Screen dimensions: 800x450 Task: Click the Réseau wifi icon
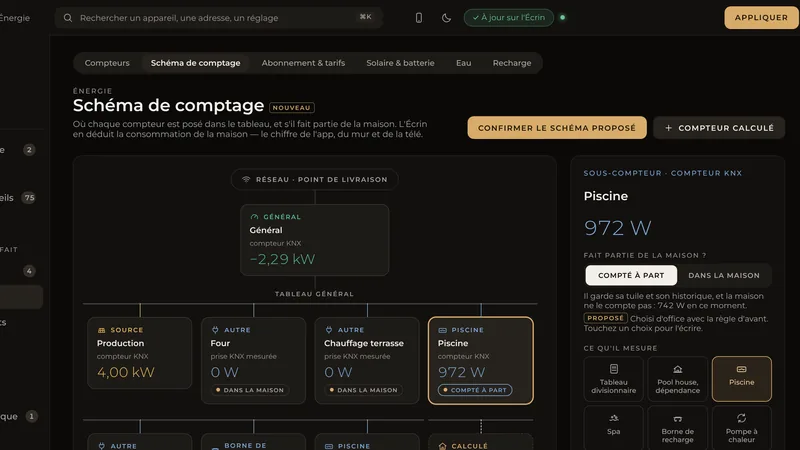click(x=246, y=180)
